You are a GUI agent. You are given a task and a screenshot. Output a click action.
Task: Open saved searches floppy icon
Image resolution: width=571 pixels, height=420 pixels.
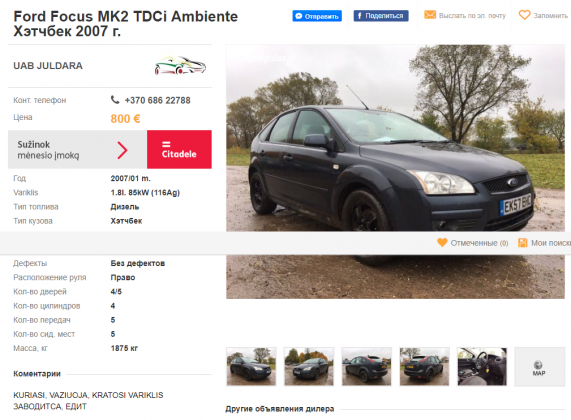(523, 243)
